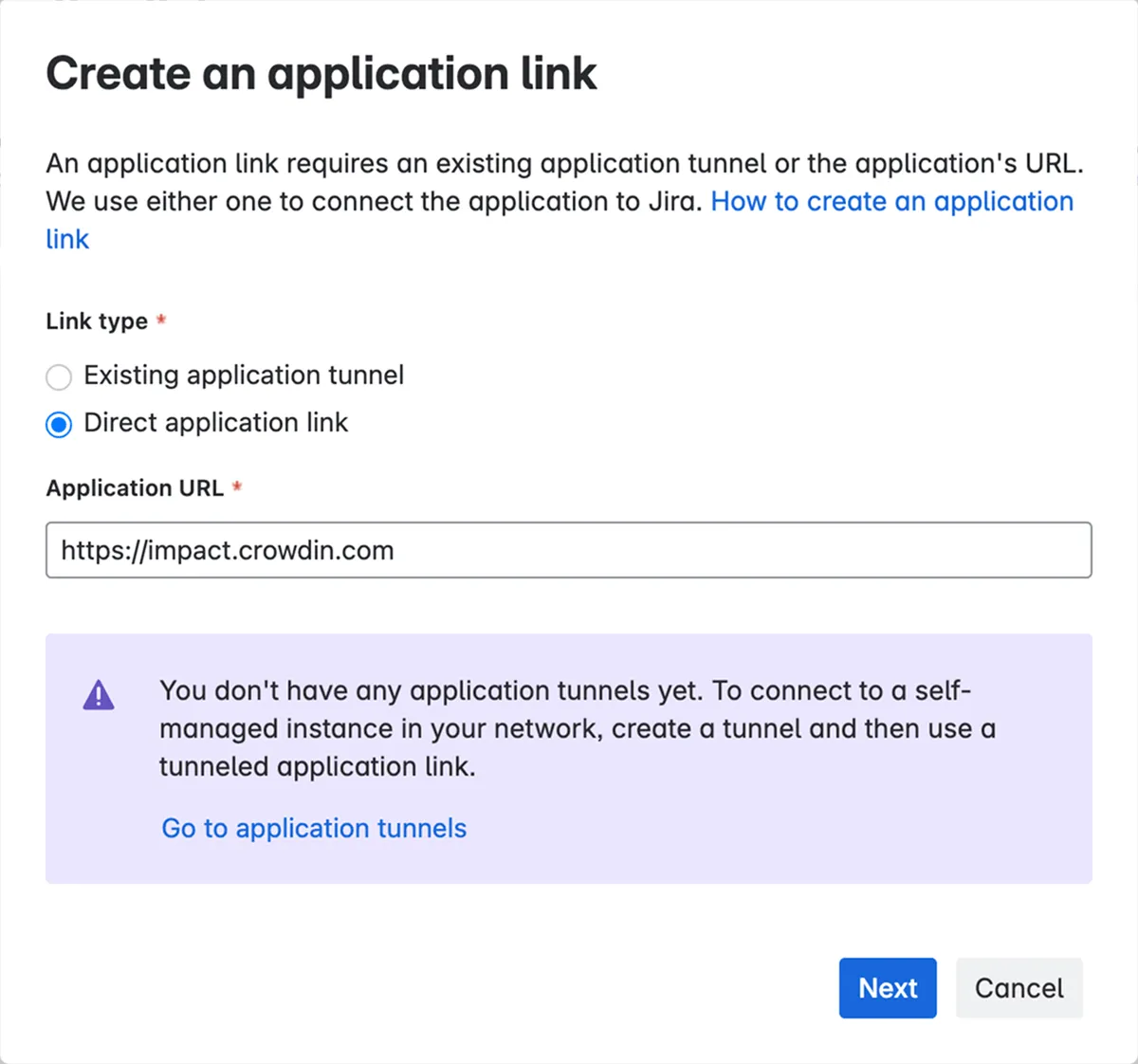
Task: Click the Next button to proceed
Action: pyautogui.click(x=887, y=988)
